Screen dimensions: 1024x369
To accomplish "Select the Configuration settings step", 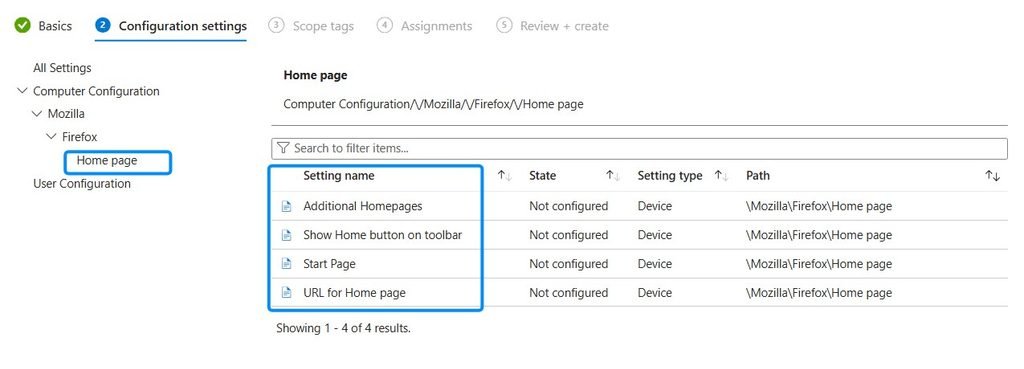I will click(183, 26).
